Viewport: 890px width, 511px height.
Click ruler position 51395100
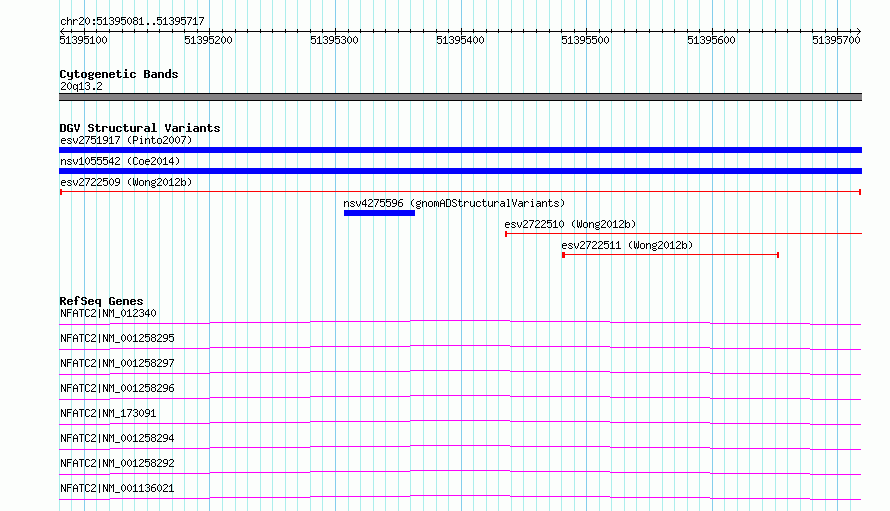83,40
